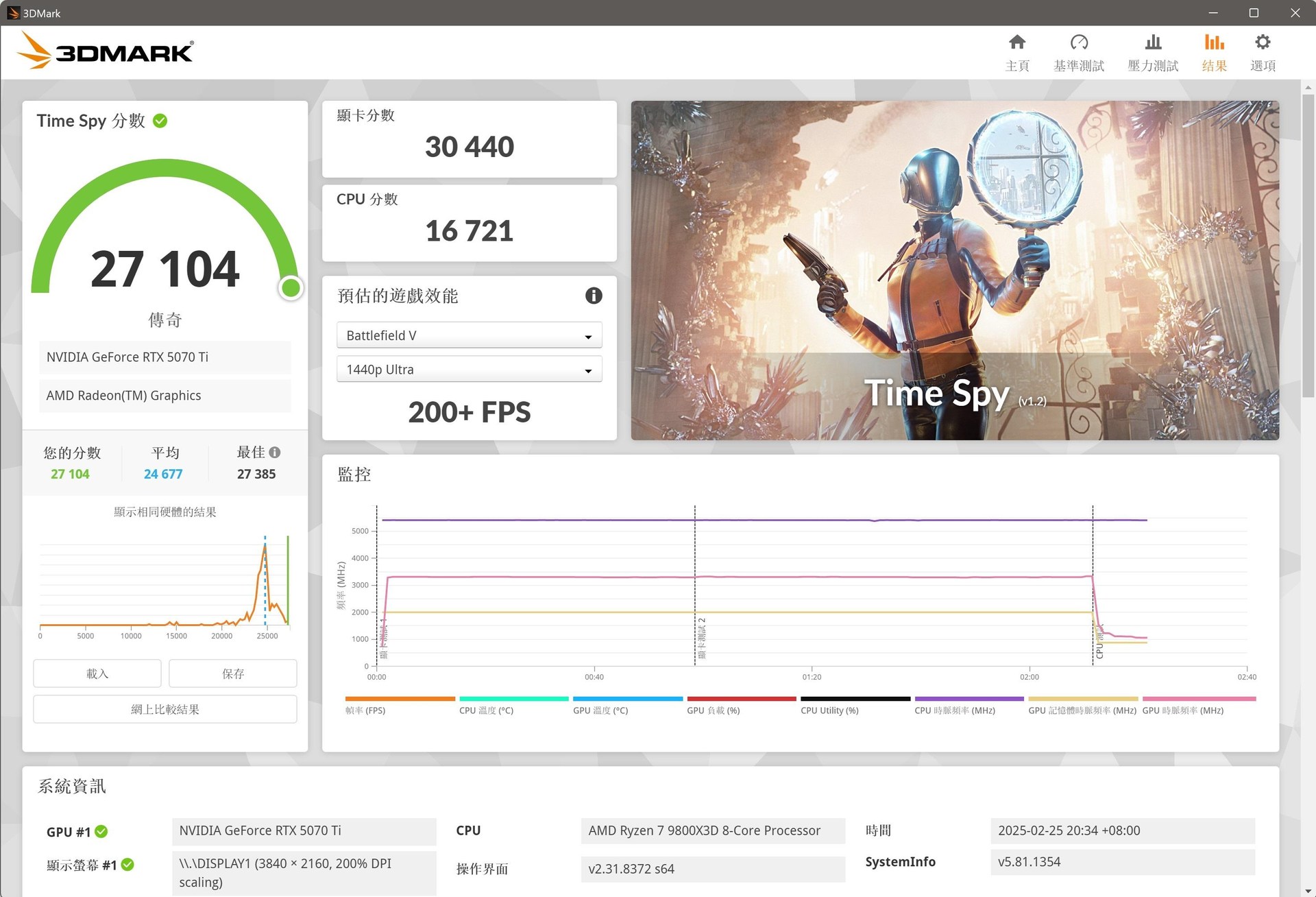Click the green validation check beside Time Spy 分數

click(x=160, y=121)
